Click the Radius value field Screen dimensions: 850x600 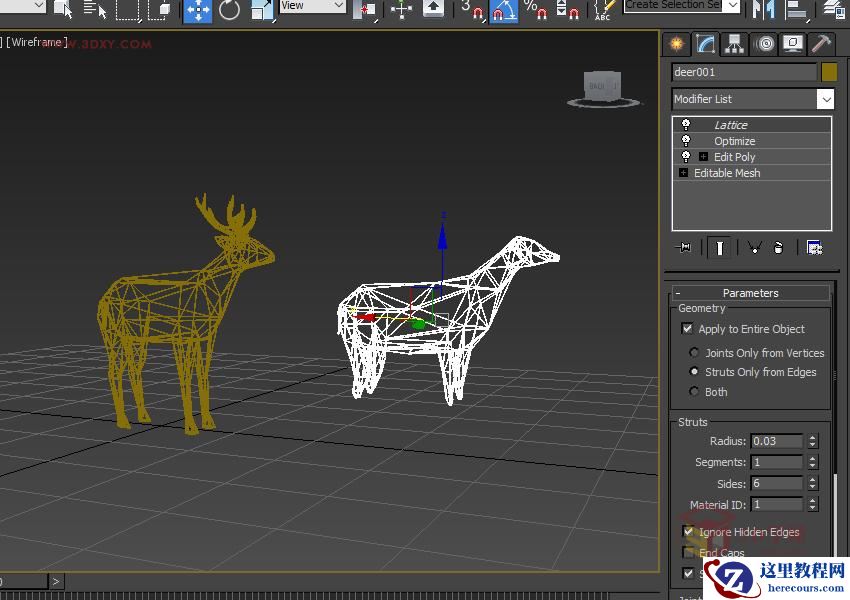pyautogui.click(x=777, y=441)
